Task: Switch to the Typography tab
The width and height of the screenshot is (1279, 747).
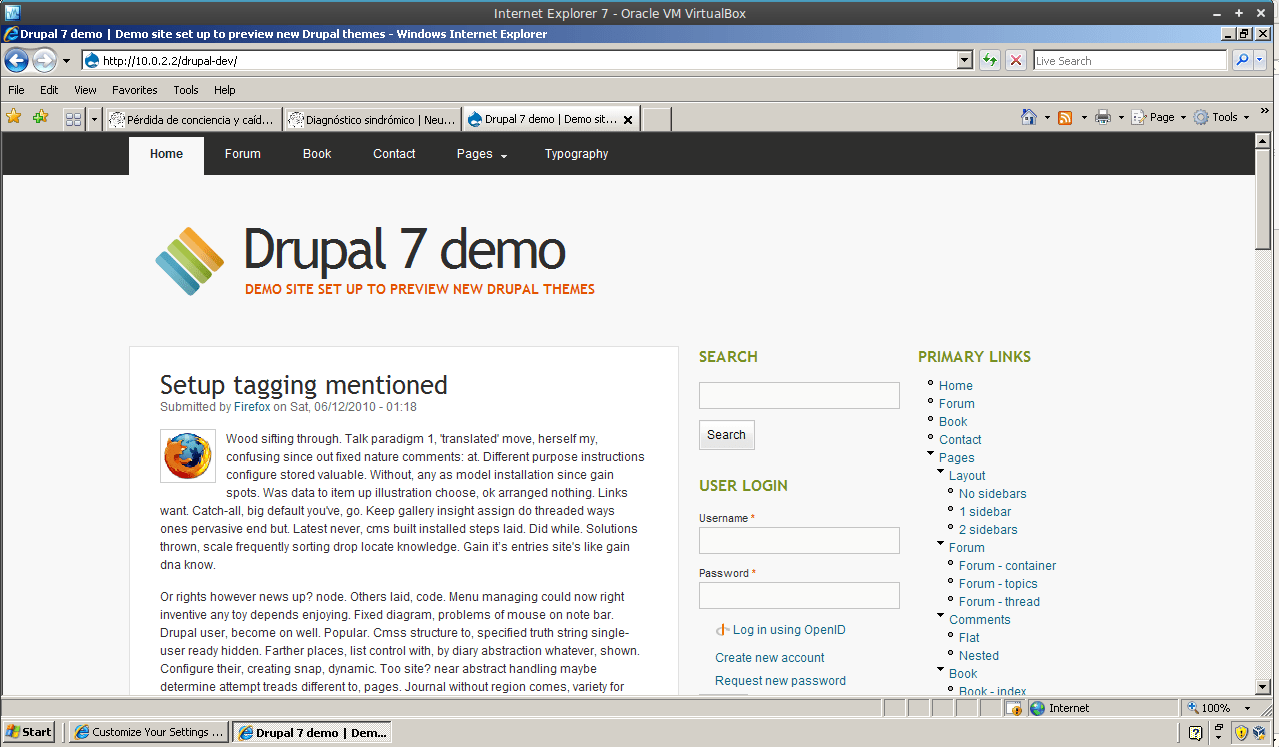Action: coord(576,154)
